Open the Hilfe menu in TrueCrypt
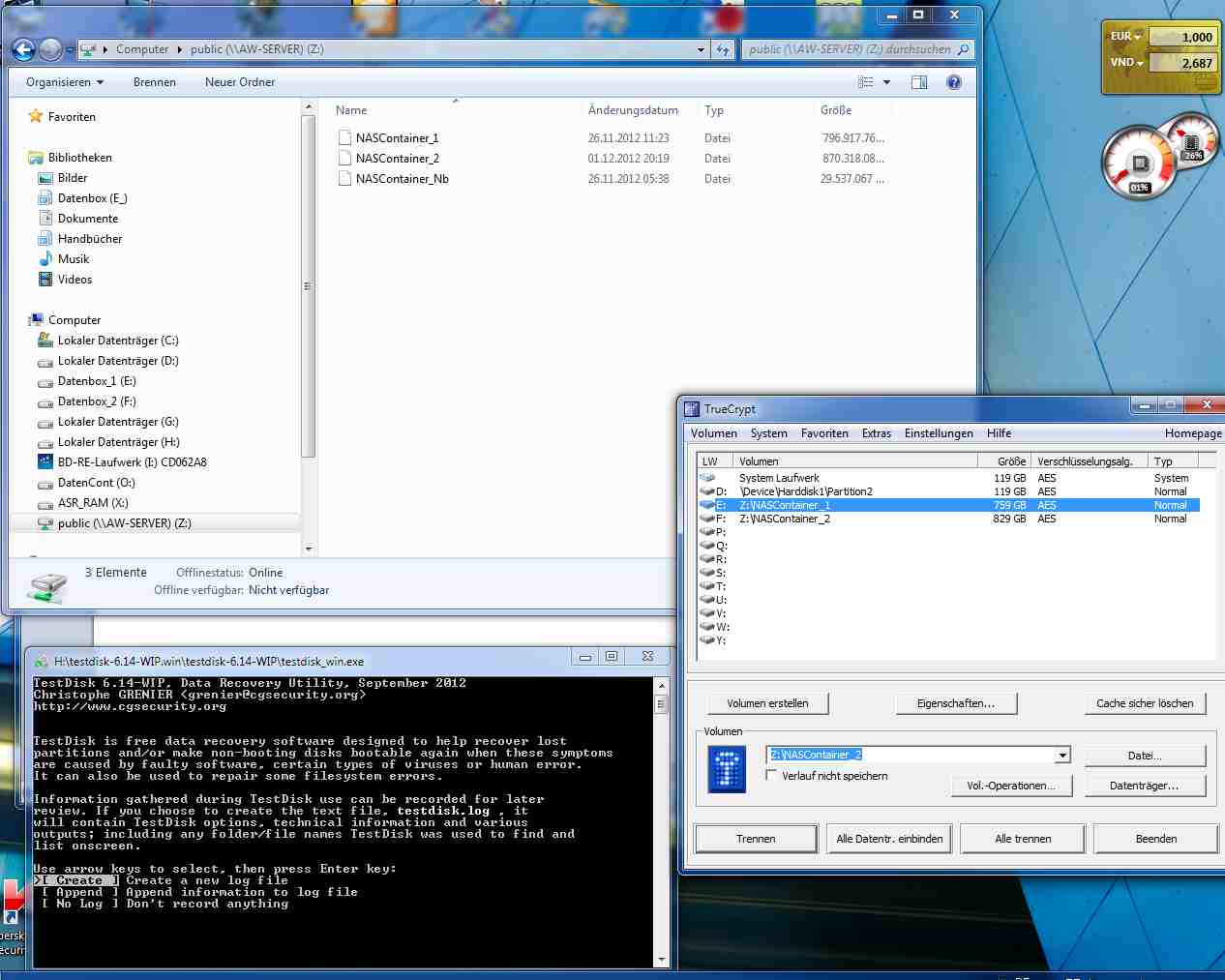The width and height of the screenshot is (1225, 980). coord(1000,433)
